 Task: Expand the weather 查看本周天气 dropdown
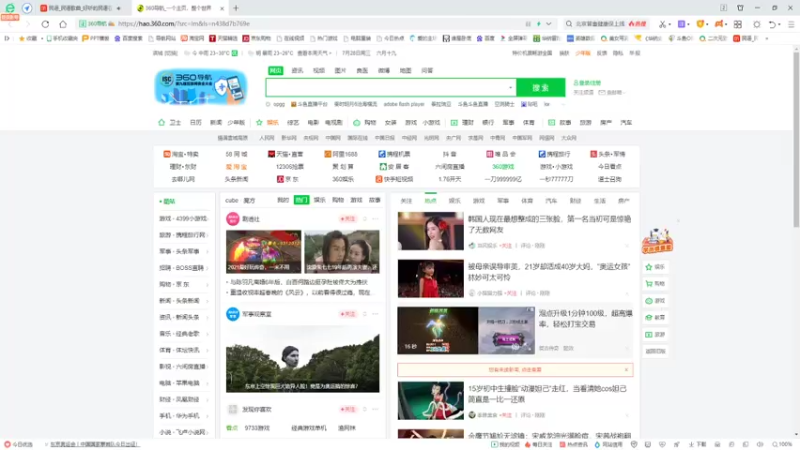tap(314, 53)
